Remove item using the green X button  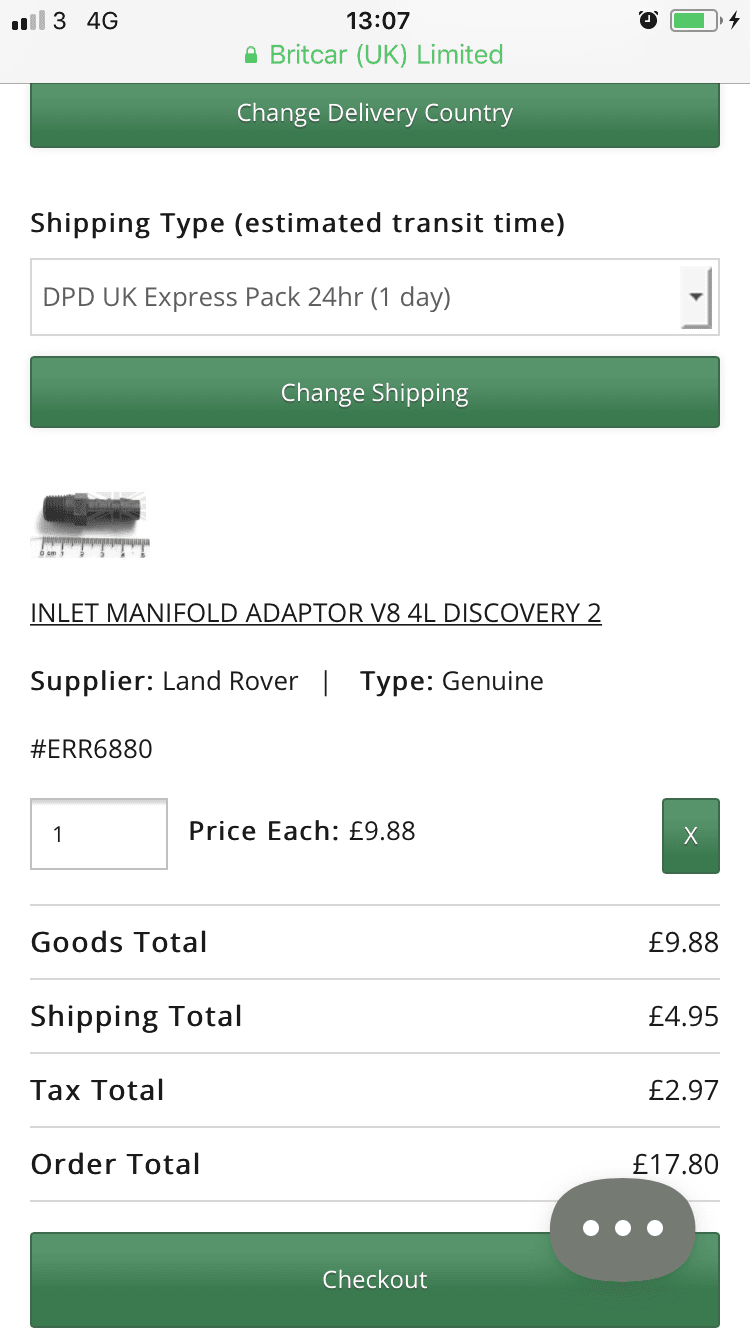click(691, 836)
